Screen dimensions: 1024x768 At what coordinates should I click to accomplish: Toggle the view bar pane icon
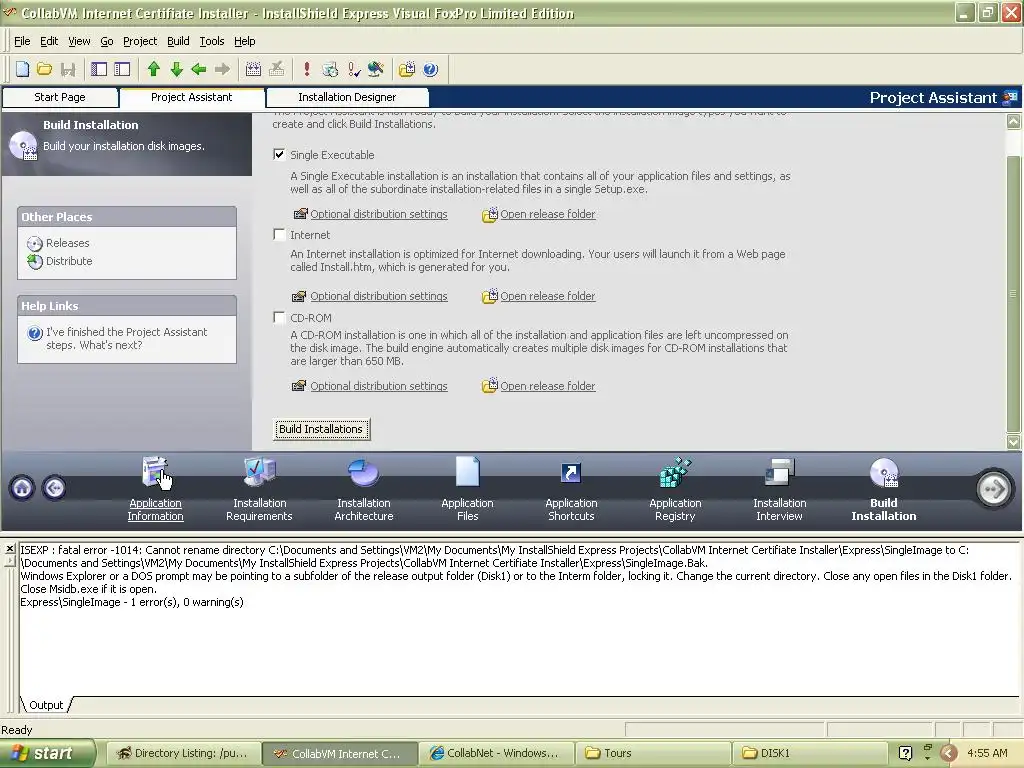(x=99, y=69)
